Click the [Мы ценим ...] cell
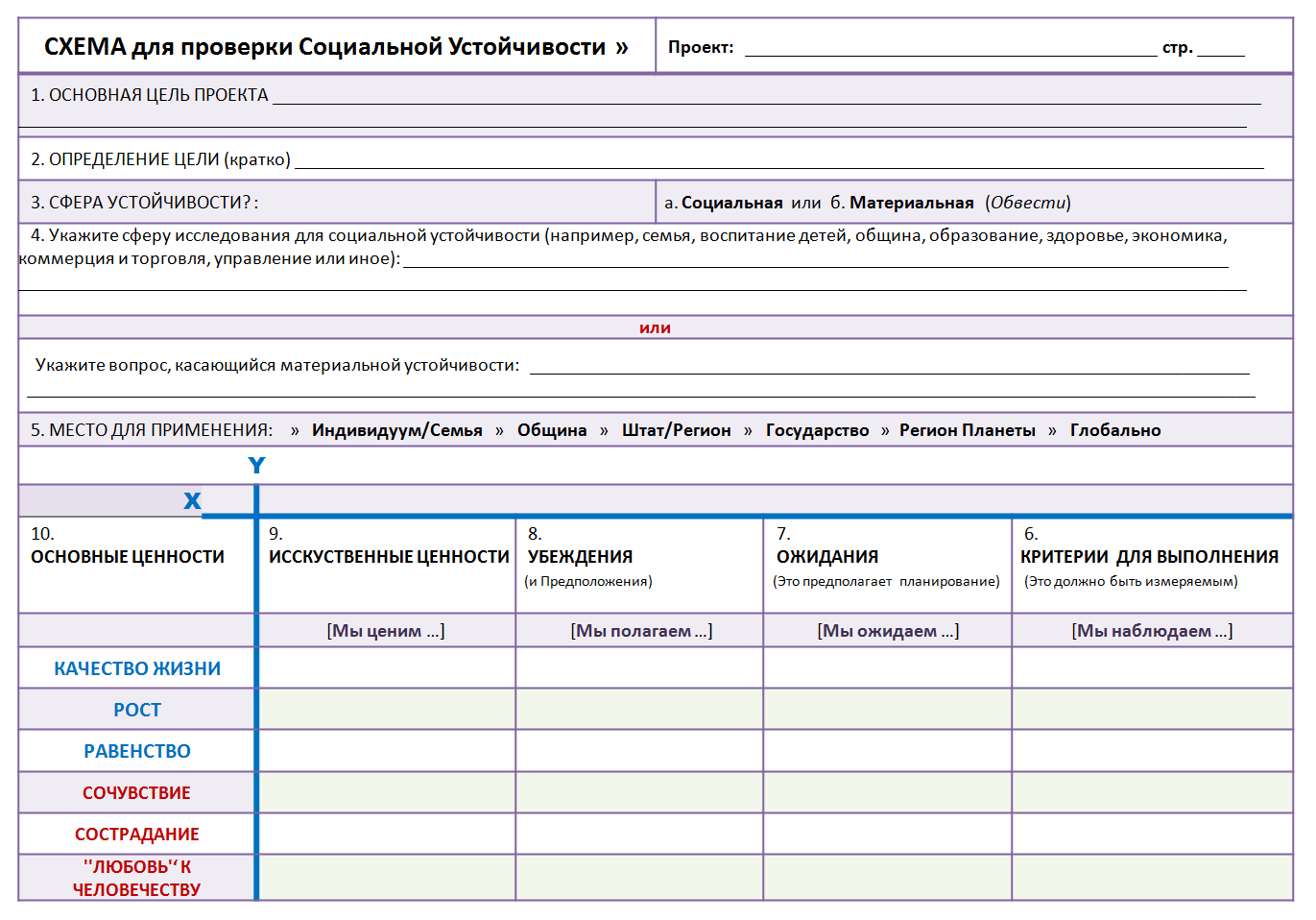Image resolution: width=1316 pixels, height=920 pixels. point(386,630)
